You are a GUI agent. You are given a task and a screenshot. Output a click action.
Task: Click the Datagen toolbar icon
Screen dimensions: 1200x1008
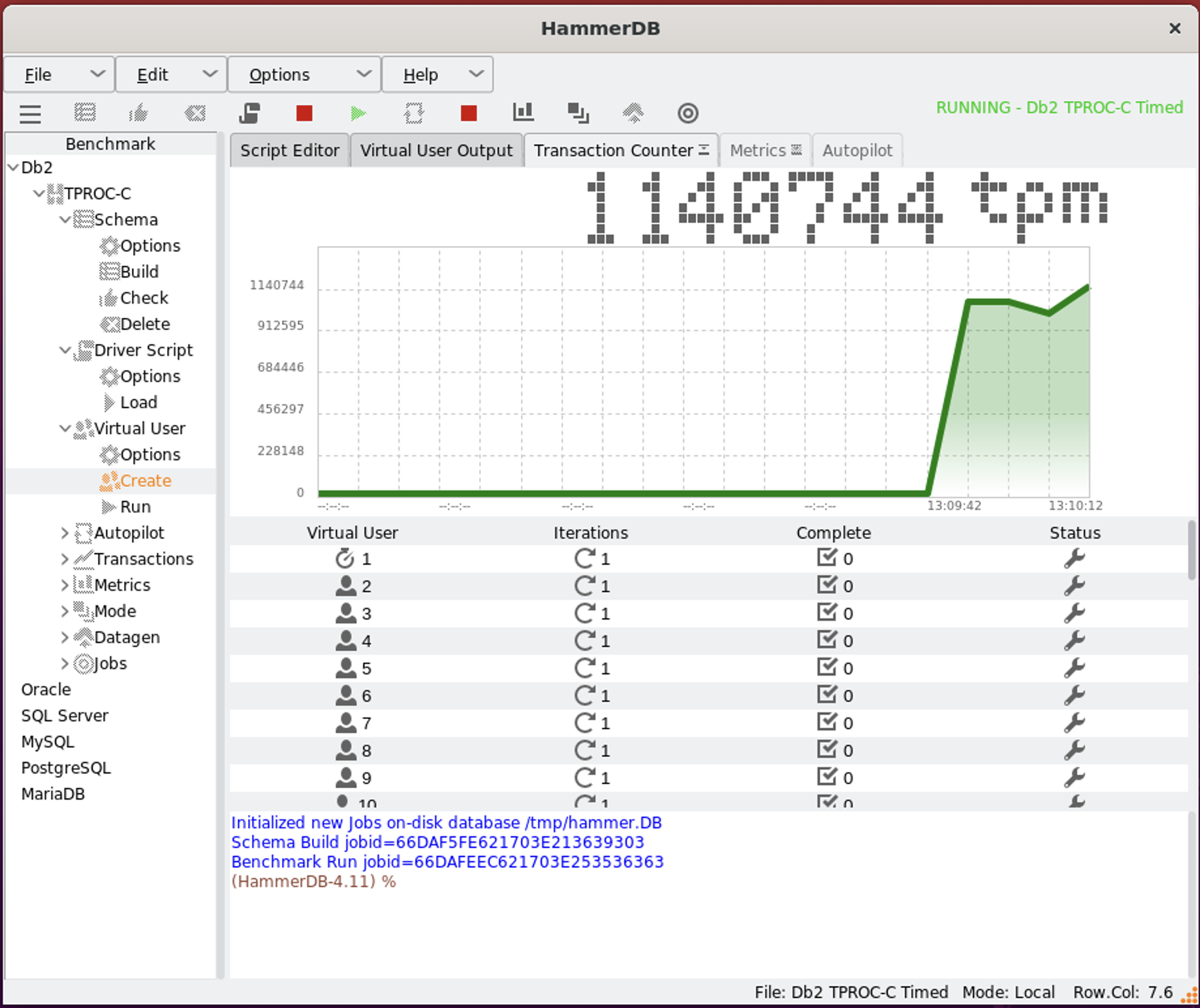[633, 114]
